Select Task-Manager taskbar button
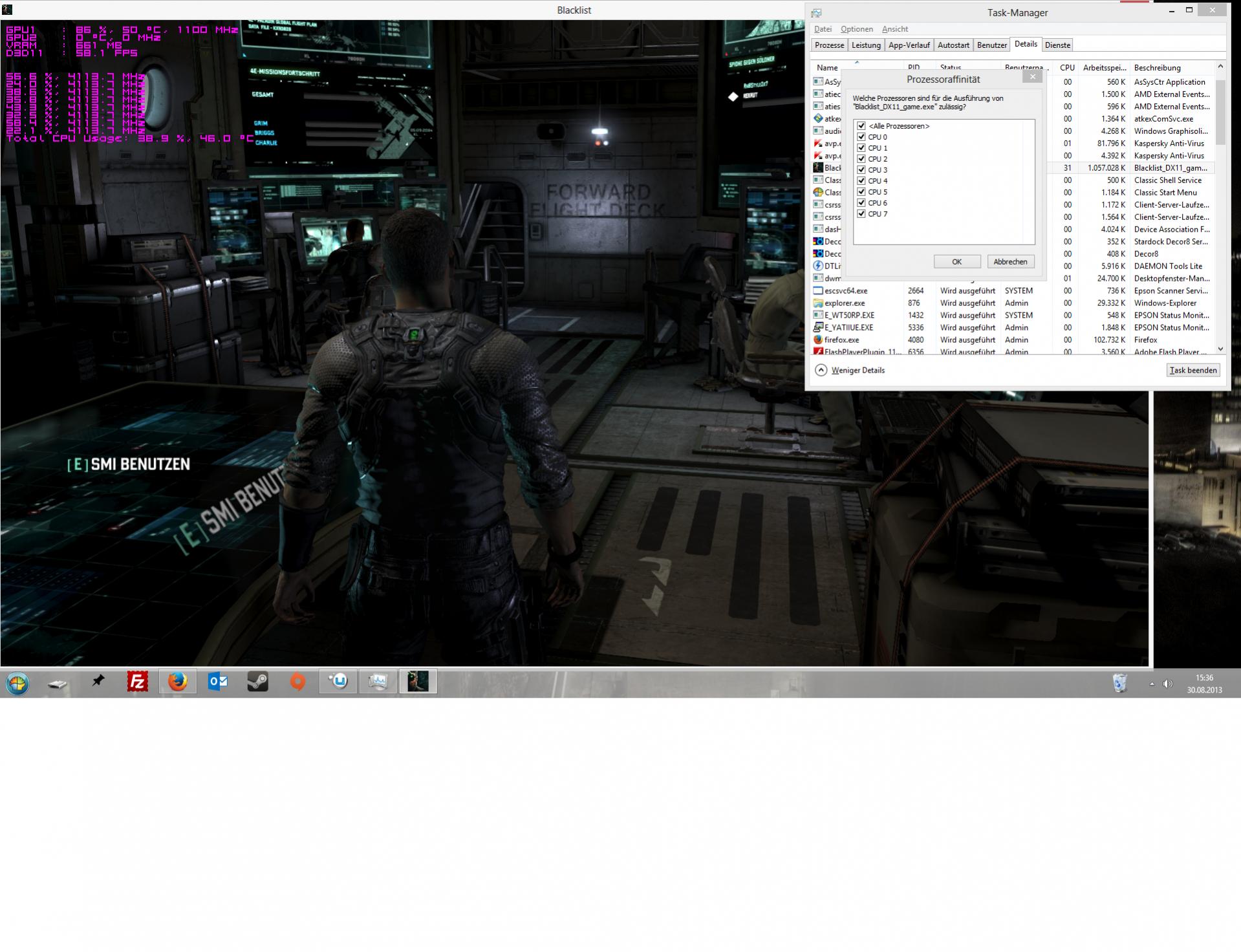1241x952 pixels. click(378, 682)
